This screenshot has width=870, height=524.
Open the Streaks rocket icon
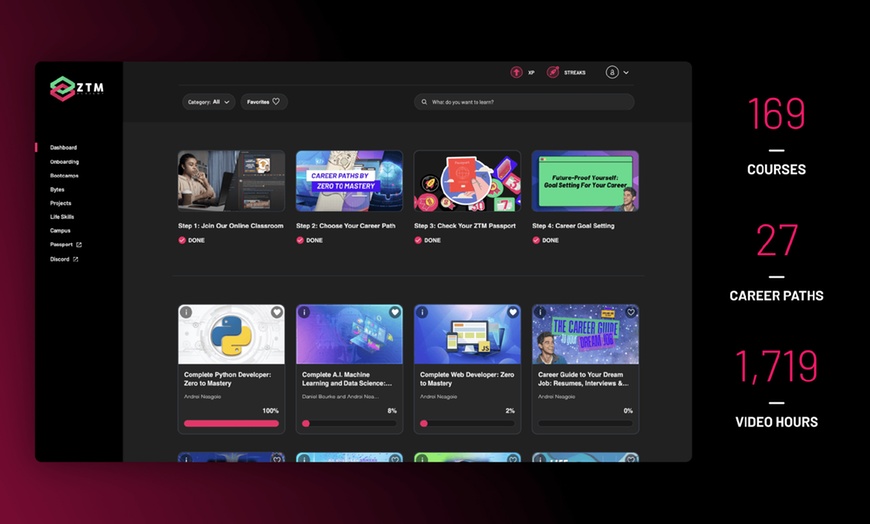click(x=553, y=73)
